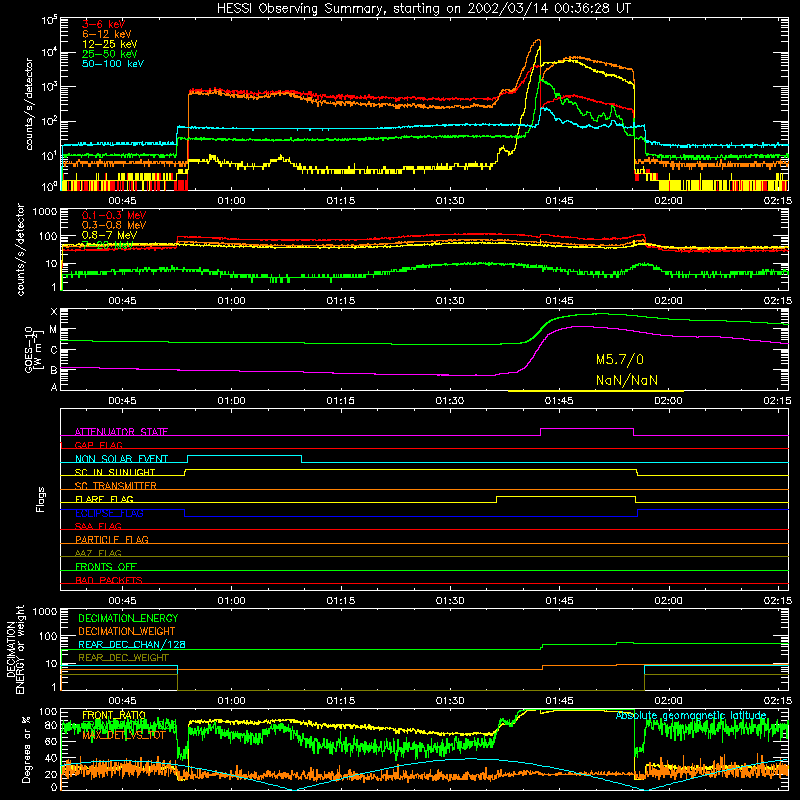Viewport: 800px width, 800px height.
Task: Select the FRONTS_OFF flag label
Action: (106, 566)
